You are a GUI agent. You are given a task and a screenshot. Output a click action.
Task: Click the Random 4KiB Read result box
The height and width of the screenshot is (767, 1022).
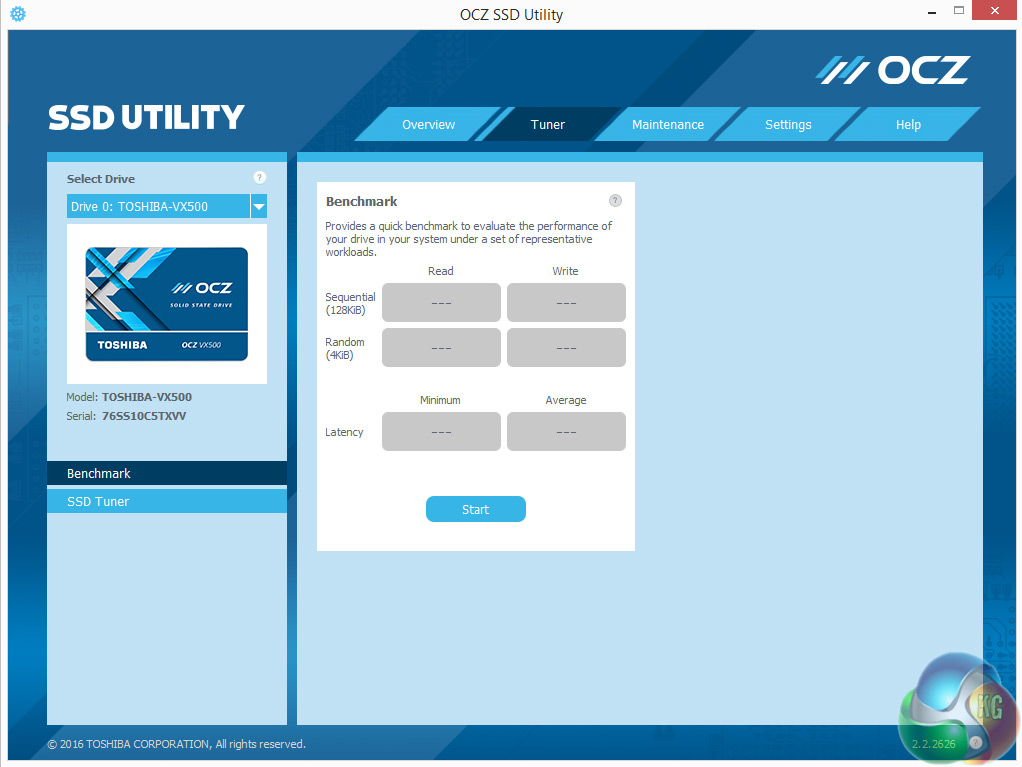pos(441,347)
